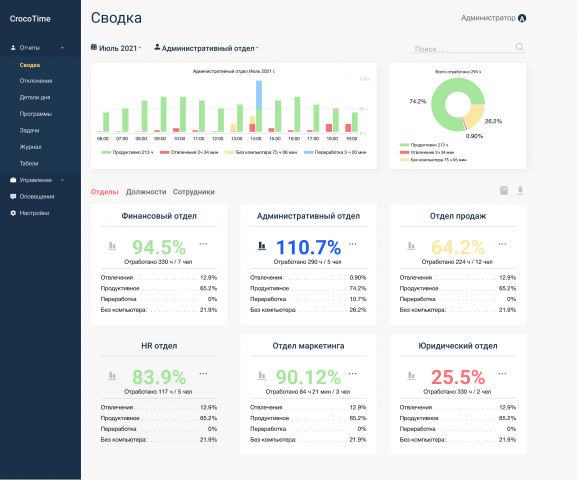This screenshot has width=577, height=480.
Task: Open Программы report
Action: pyautogui.click(x=35, y=114)
